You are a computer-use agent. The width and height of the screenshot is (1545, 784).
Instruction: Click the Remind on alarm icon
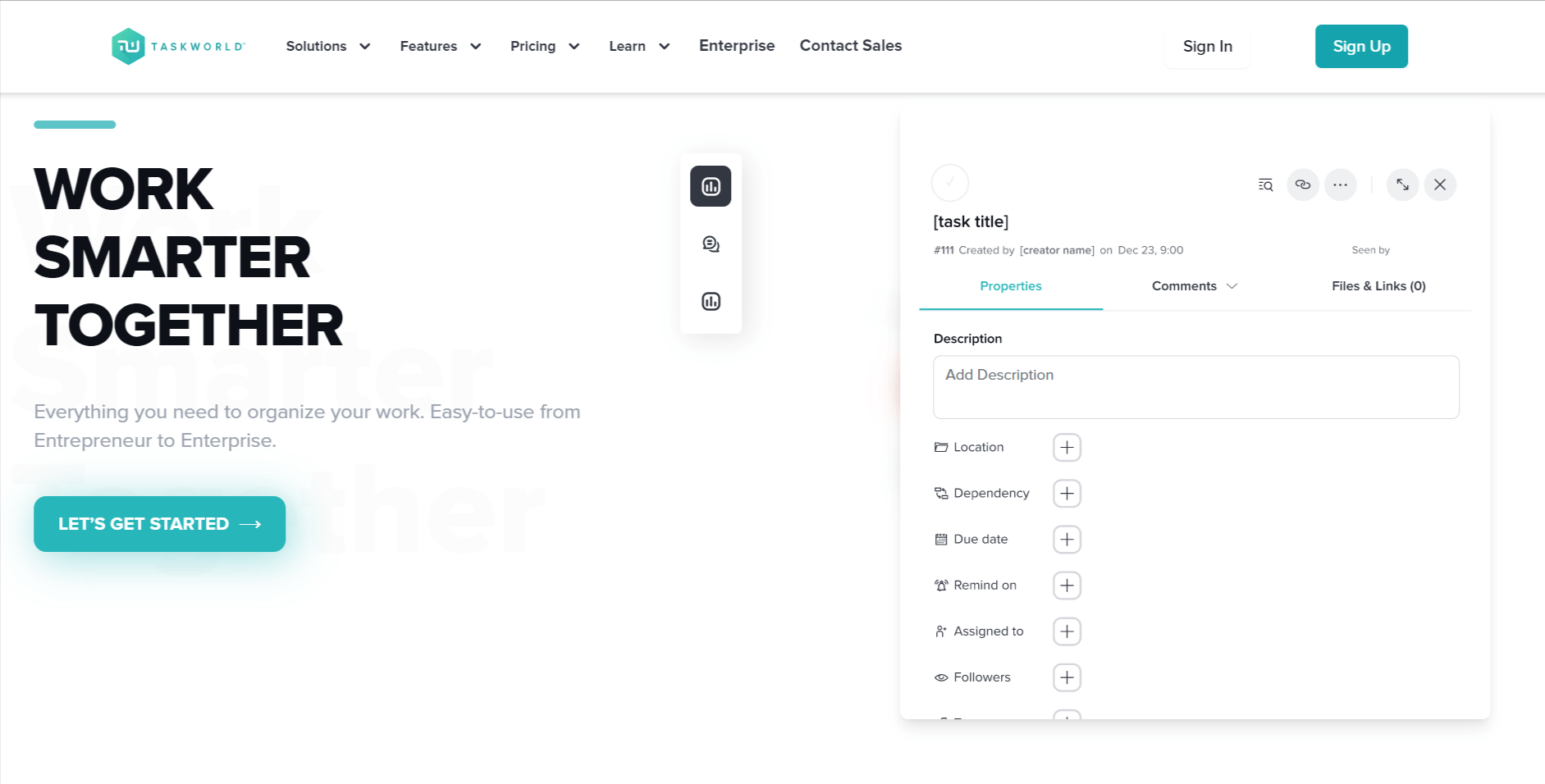pos(940,585)
